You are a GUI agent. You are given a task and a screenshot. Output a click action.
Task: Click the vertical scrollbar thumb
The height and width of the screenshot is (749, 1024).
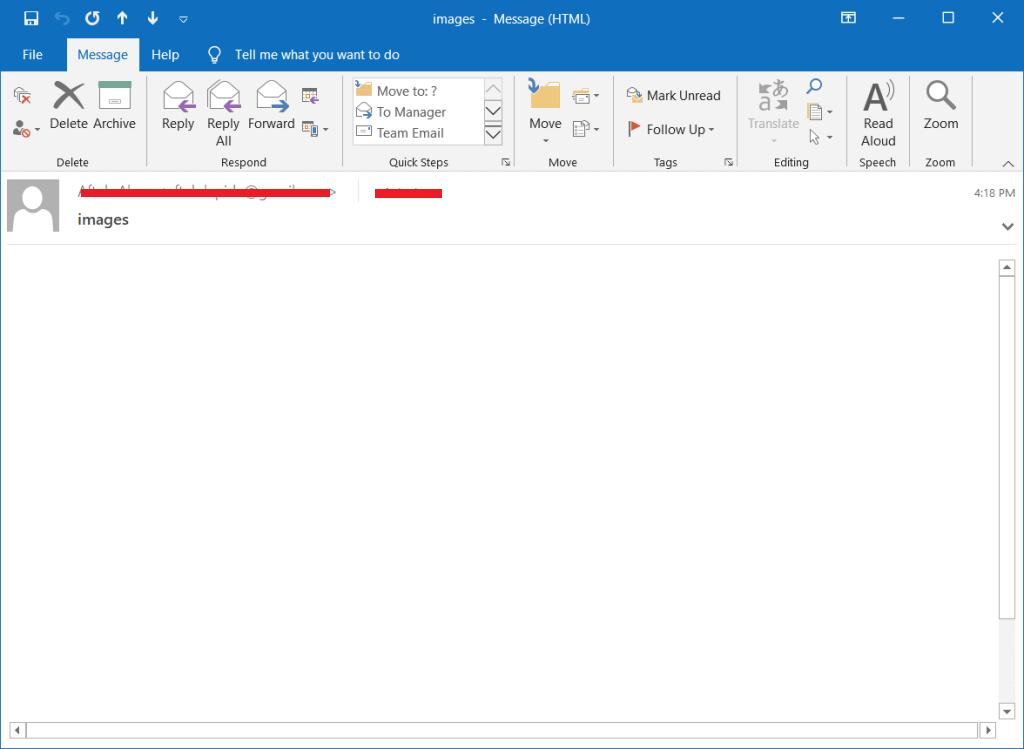click(x=1006, y=447)
